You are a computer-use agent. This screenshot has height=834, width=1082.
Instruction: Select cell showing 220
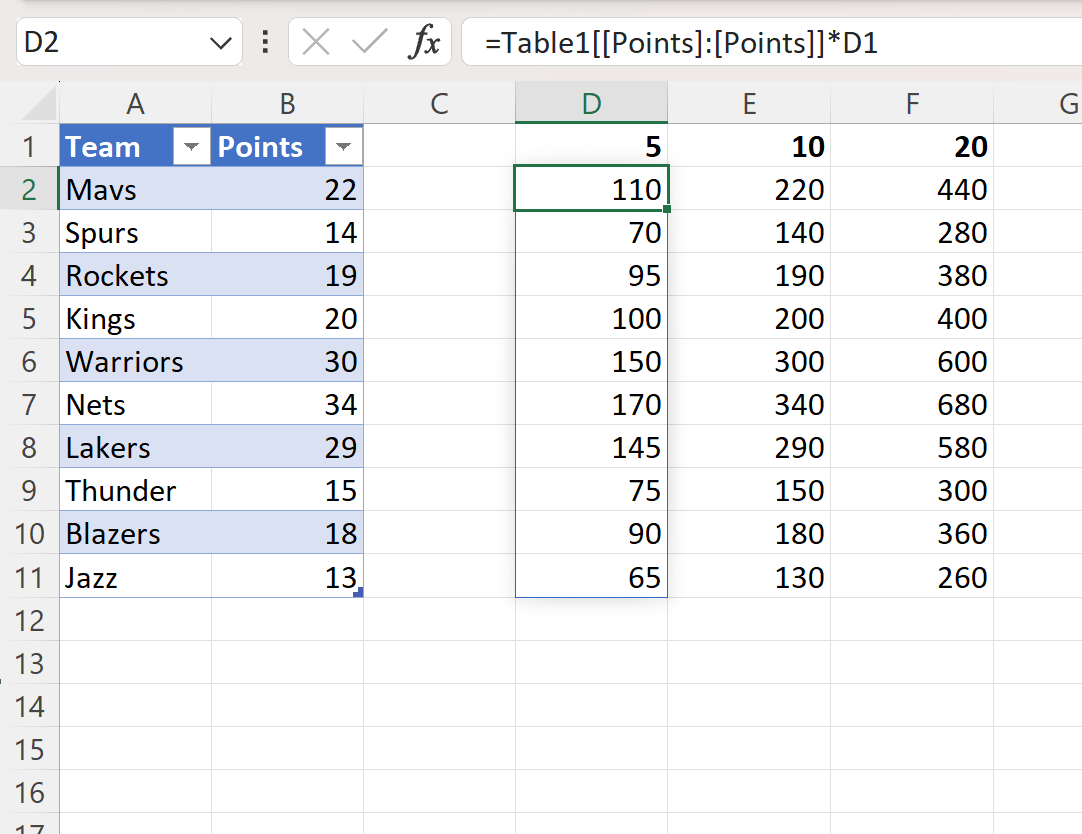749,189
